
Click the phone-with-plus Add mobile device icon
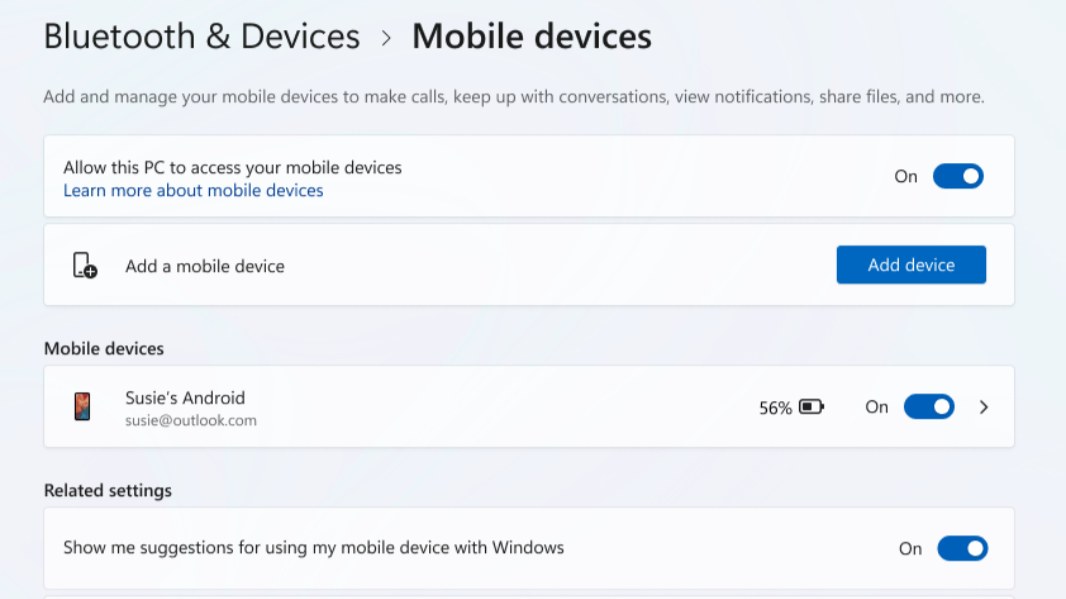84,265
